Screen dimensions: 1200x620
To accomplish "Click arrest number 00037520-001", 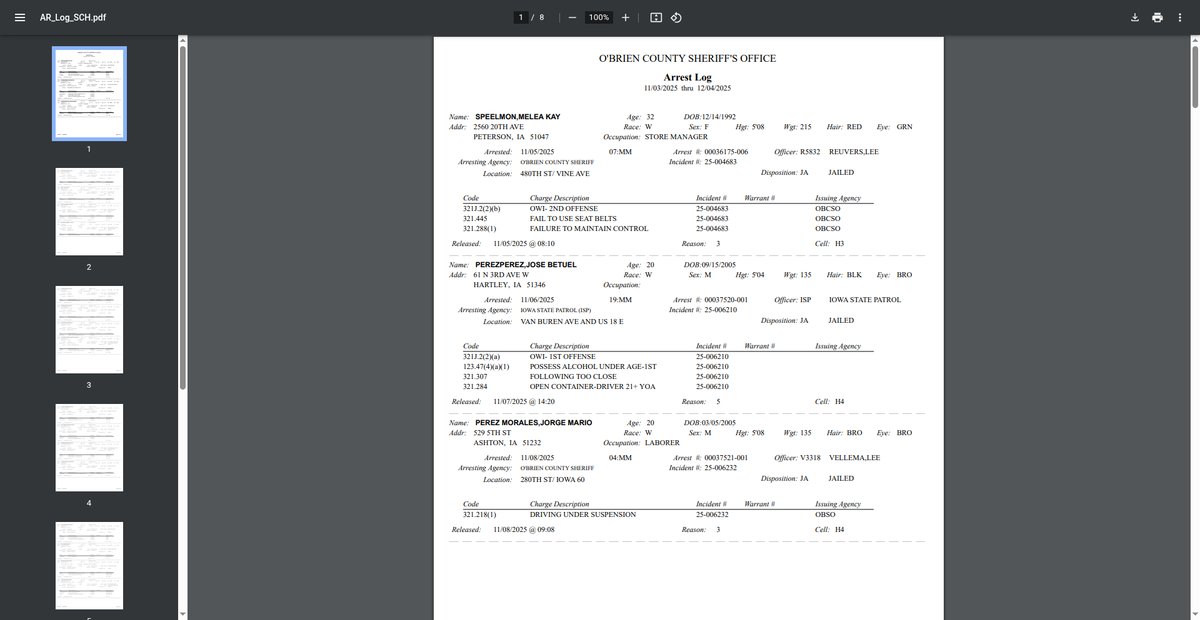I will pos(726,299).
